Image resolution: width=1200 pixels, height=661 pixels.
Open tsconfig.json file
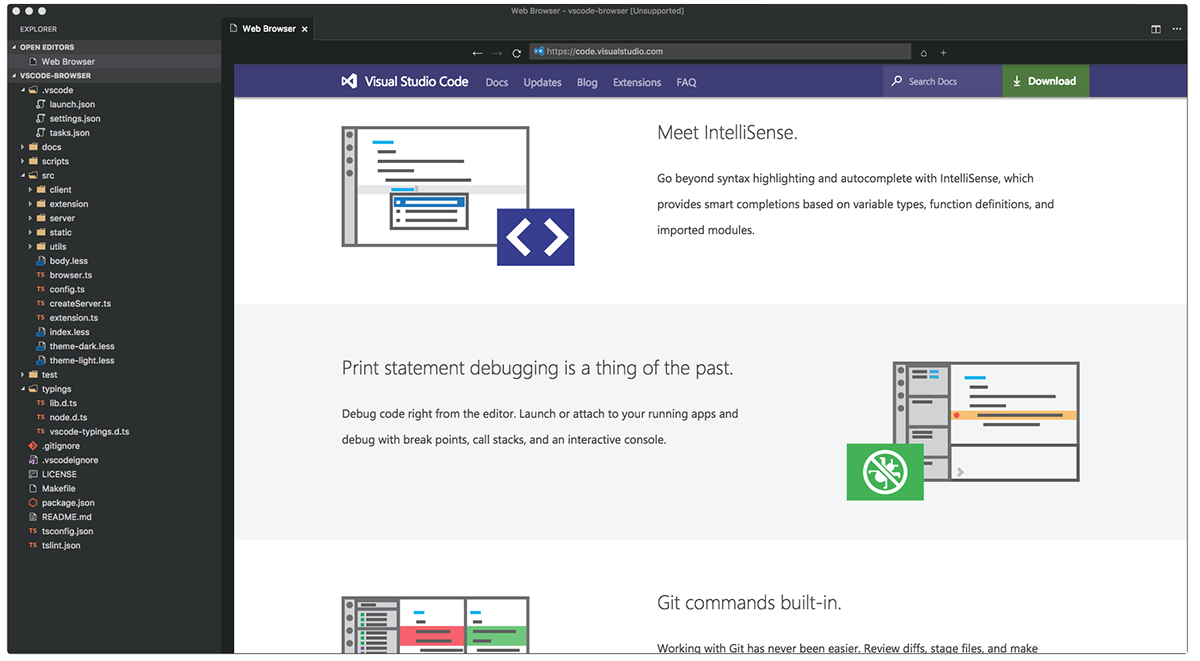tap(68, 531)
